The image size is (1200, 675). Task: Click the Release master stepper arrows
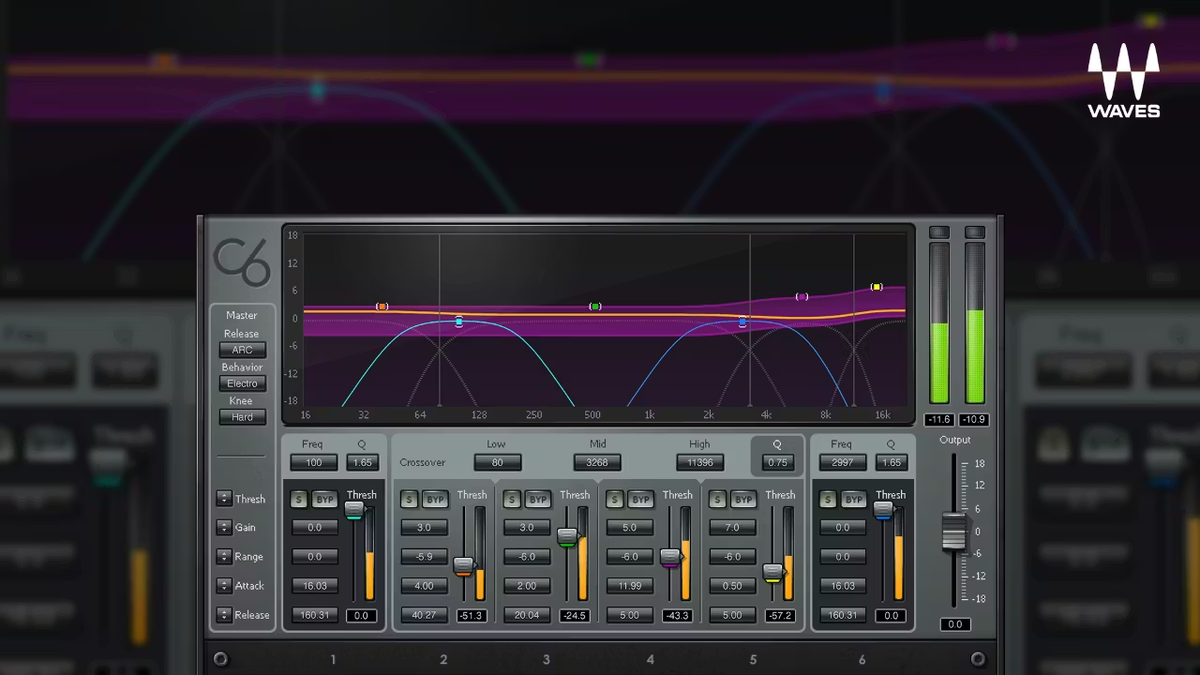223,615
